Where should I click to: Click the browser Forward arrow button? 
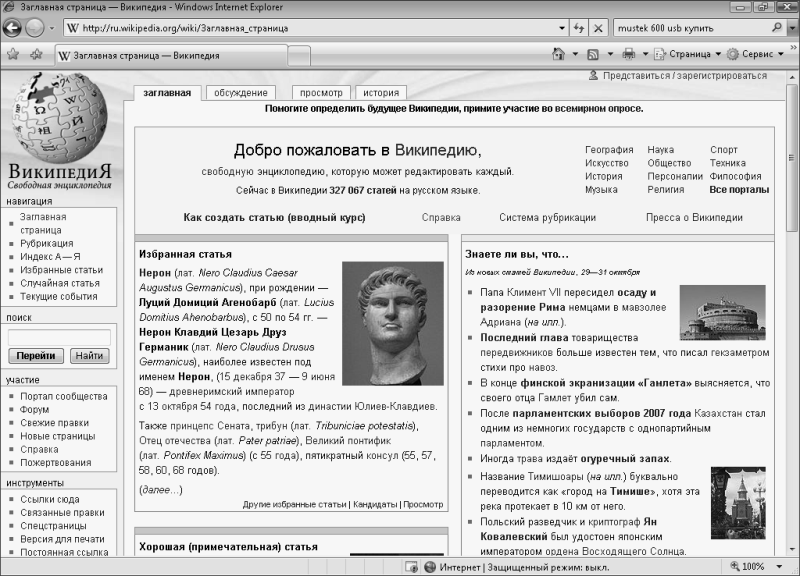pos(35,28)
